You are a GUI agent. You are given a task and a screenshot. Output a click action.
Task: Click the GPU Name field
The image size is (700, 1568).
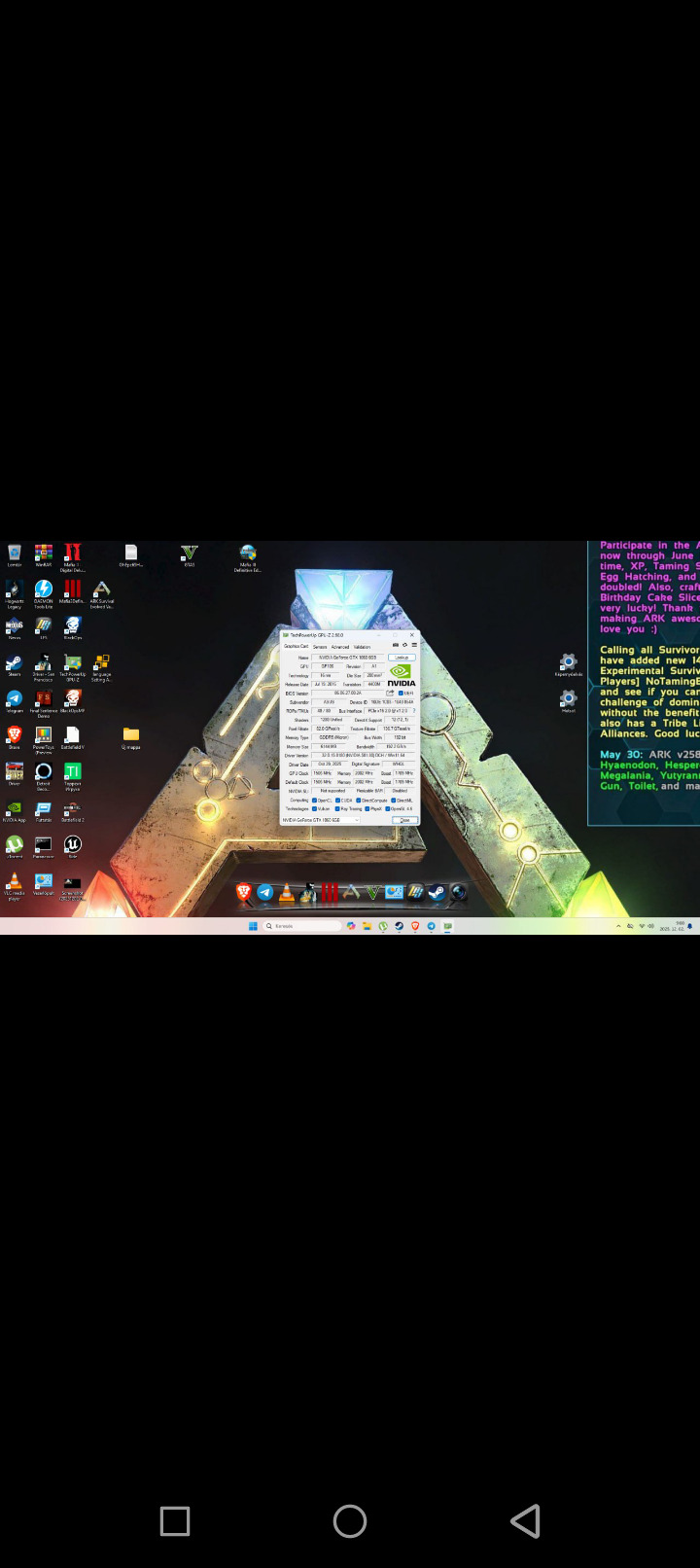[348, 658]
